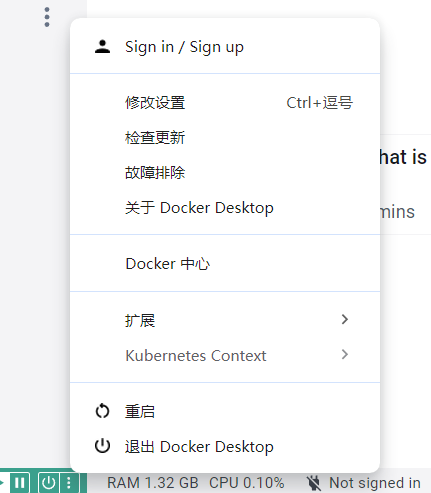The height and width of the screenshot is (493, 431).
Task: Open 修改设置 from the menu
Action: coord(225,103)
